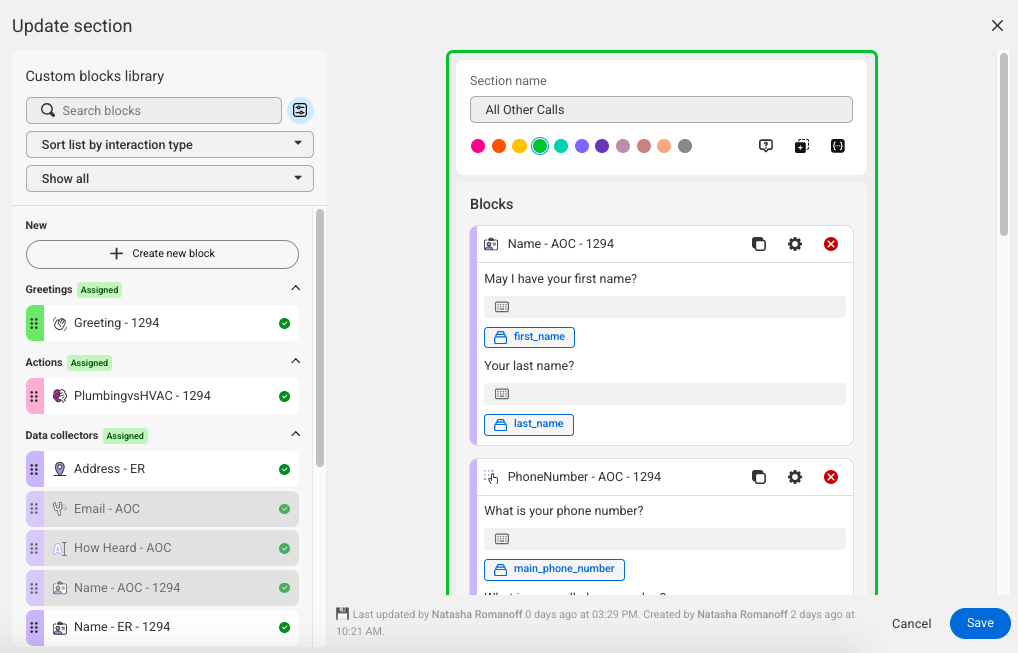Click the Email - AOC block icon
1018x653 pixels.
[x=60, y=509]
